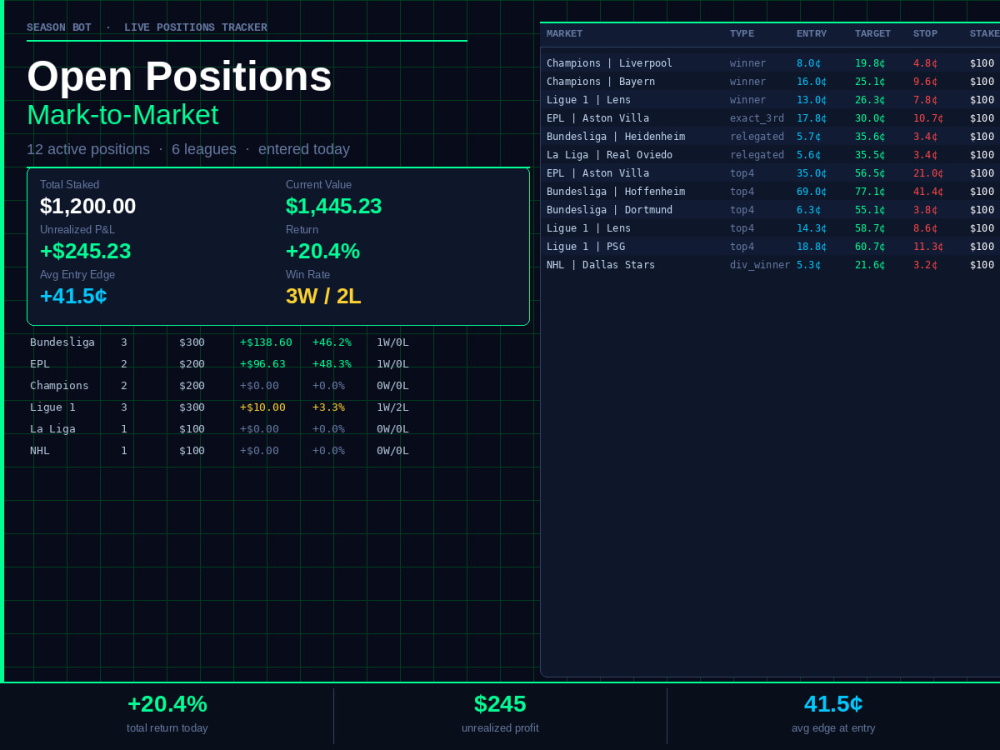The height and width of the screenshot is (750, 1000).
Task: Click the footer total return today stat
Action: (167, 714)
